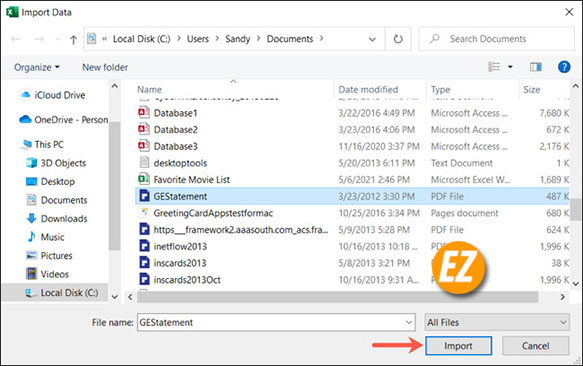Click the Import button
The height and width of the screenshot is (366, 583).
point(458,346)
